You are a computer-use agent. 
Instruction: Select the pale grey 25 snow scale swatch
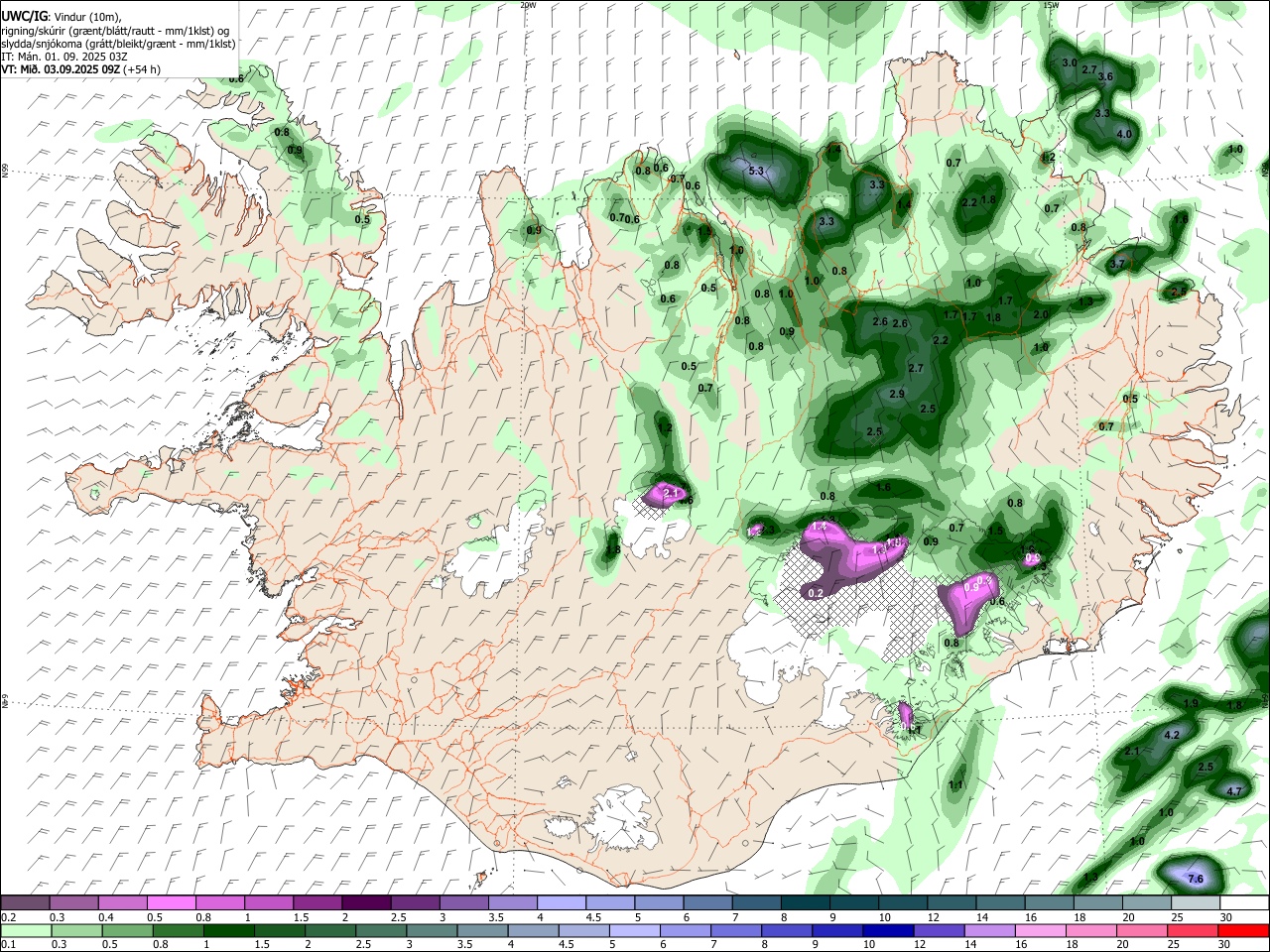pyautogui.click(x=1196, y=902)
